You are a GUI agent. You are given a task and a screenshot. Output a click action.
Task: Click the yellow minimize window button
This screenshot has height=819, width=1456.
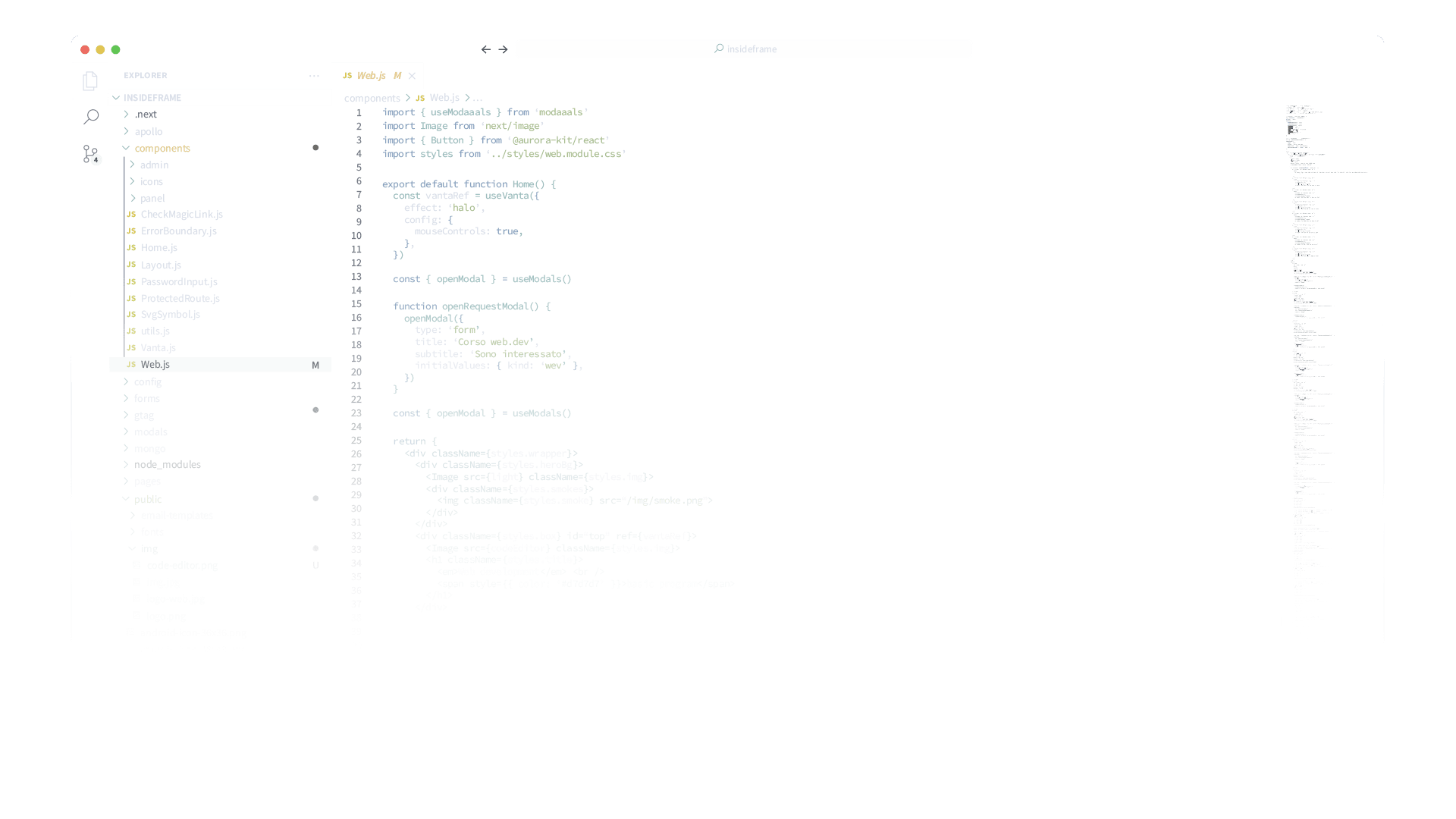[x=100, y=50]
